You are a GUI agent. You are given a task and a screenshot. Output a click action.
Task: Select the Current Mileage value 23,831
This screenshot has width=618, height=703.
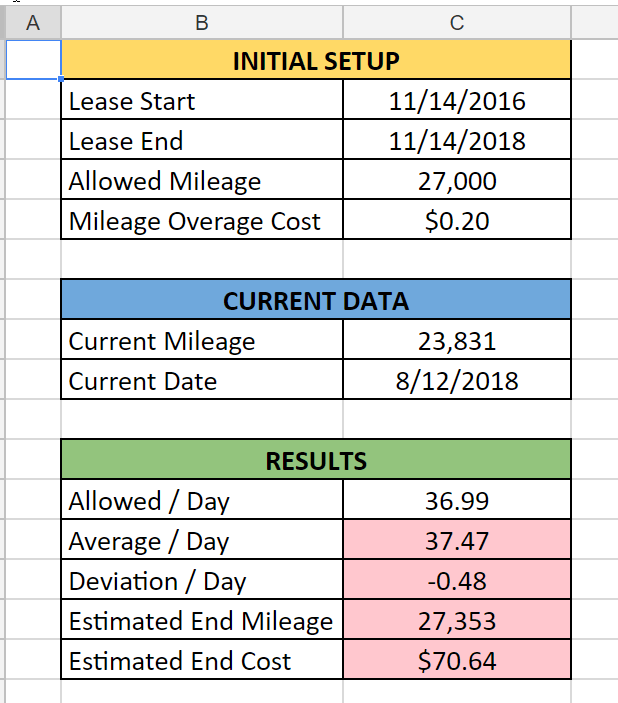click(457, 340)
